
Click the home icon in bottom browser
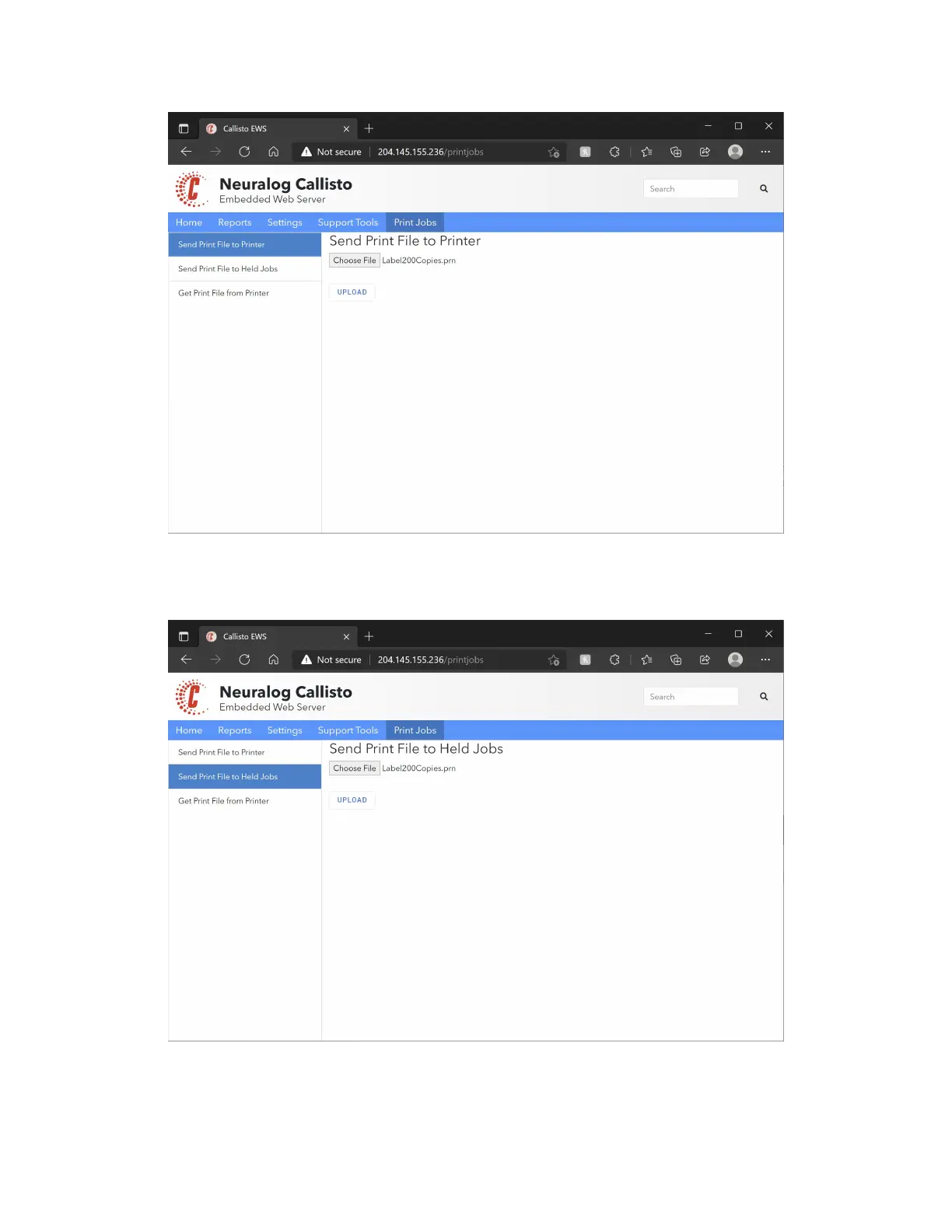[x=274, y=660]
